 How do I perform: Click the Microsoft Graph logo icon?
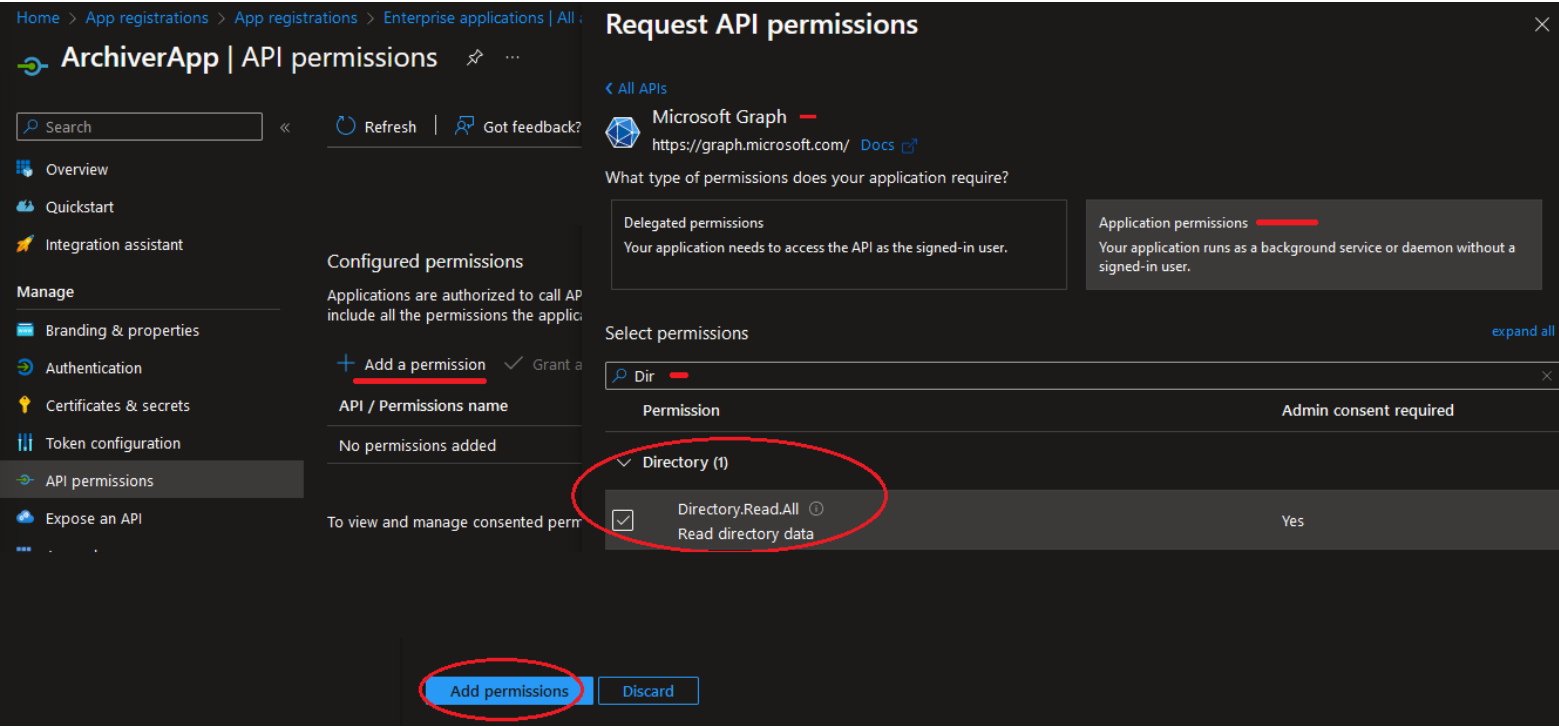pyautogui.click(x=623, y=133)
